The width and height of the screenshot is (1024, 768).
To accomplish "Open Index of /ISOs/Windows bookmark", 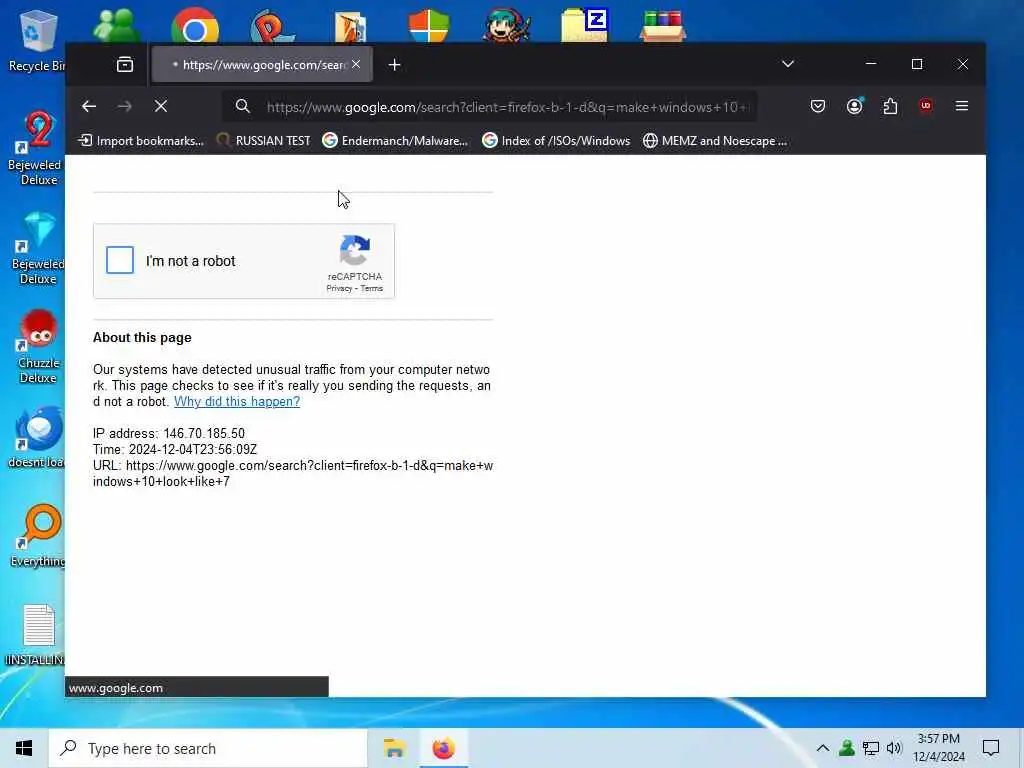I will [556, 140].
